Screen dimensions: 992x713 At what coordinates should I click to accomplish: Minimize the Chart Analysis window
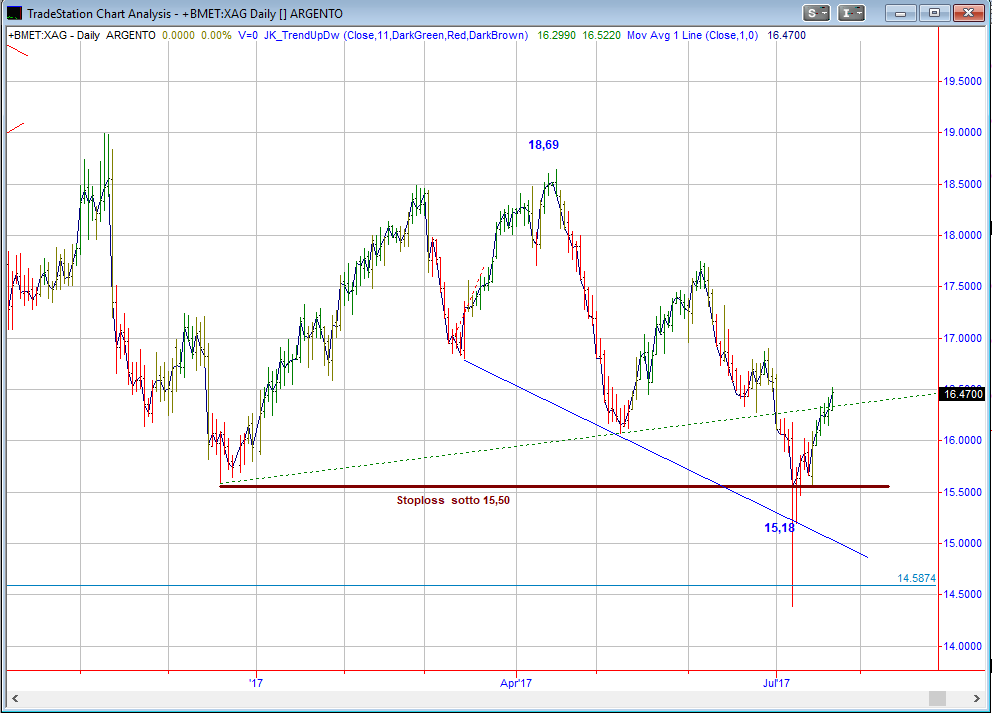pyautogui.click(x=901, y=13)
